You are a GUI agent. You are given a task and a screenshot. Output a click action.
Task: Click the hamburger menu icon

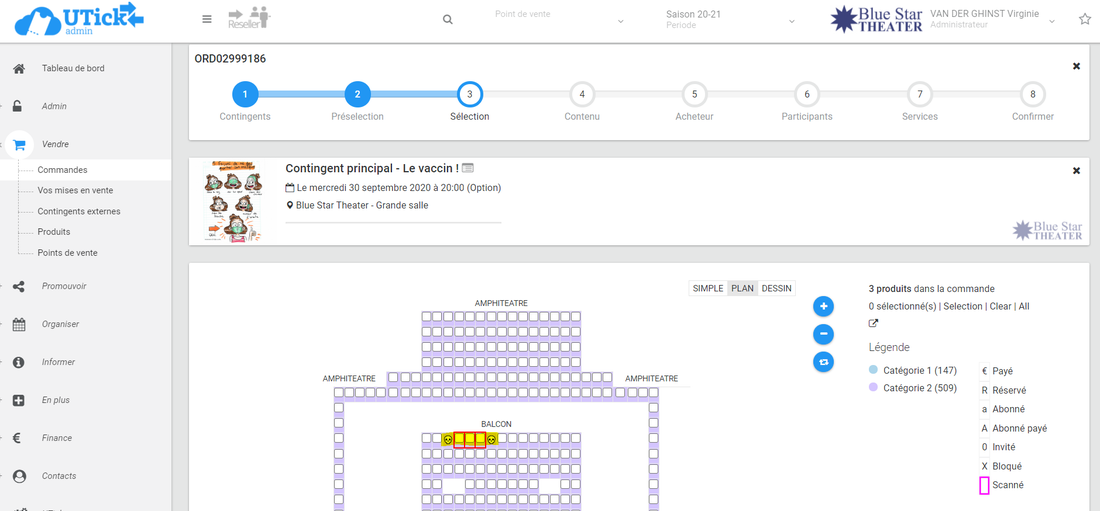pyautogui.click(x=207, y=19)
